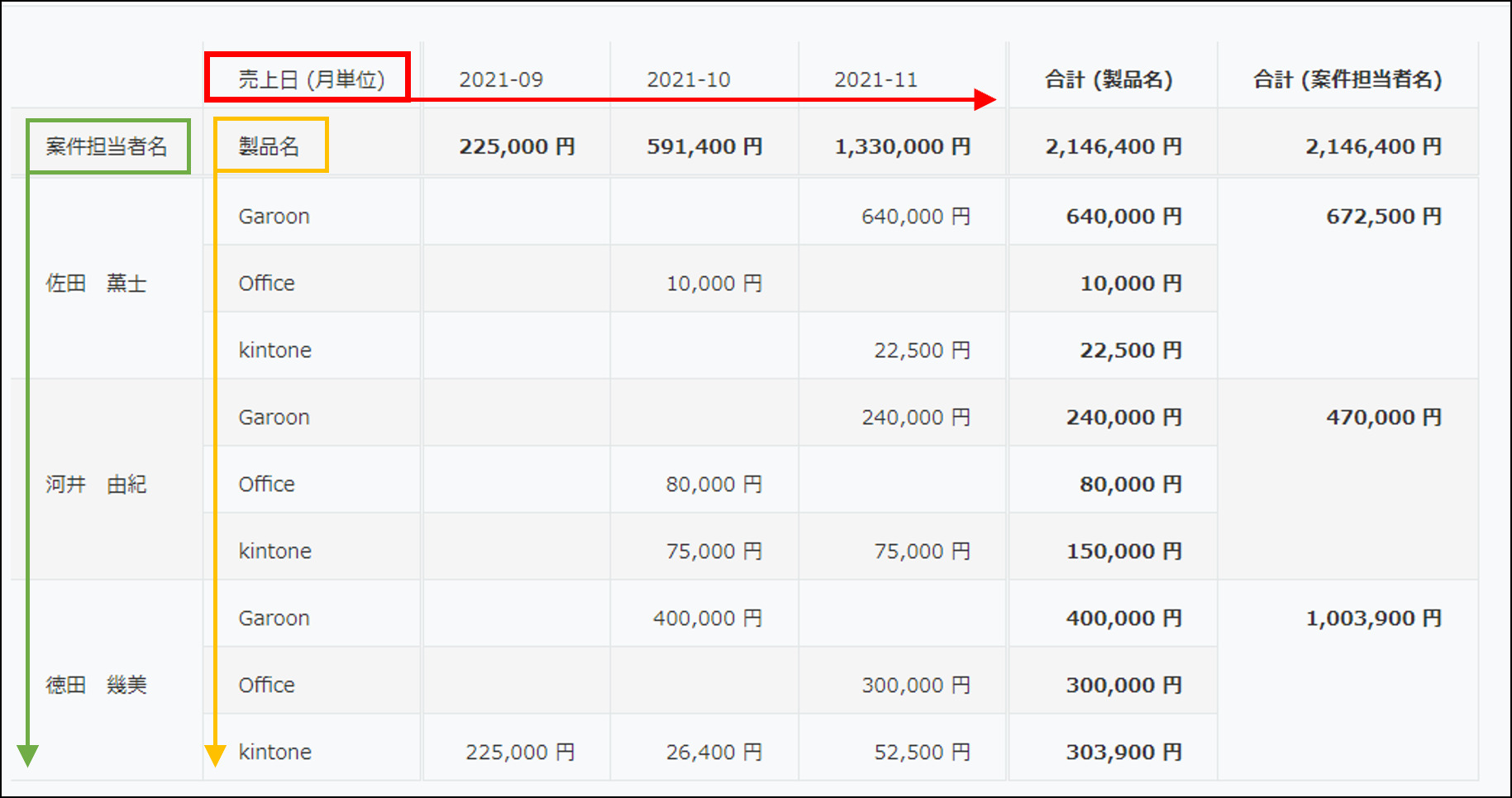Select the 案件担当者名 header label
The image size is (1512, 798).
(107, 146)
